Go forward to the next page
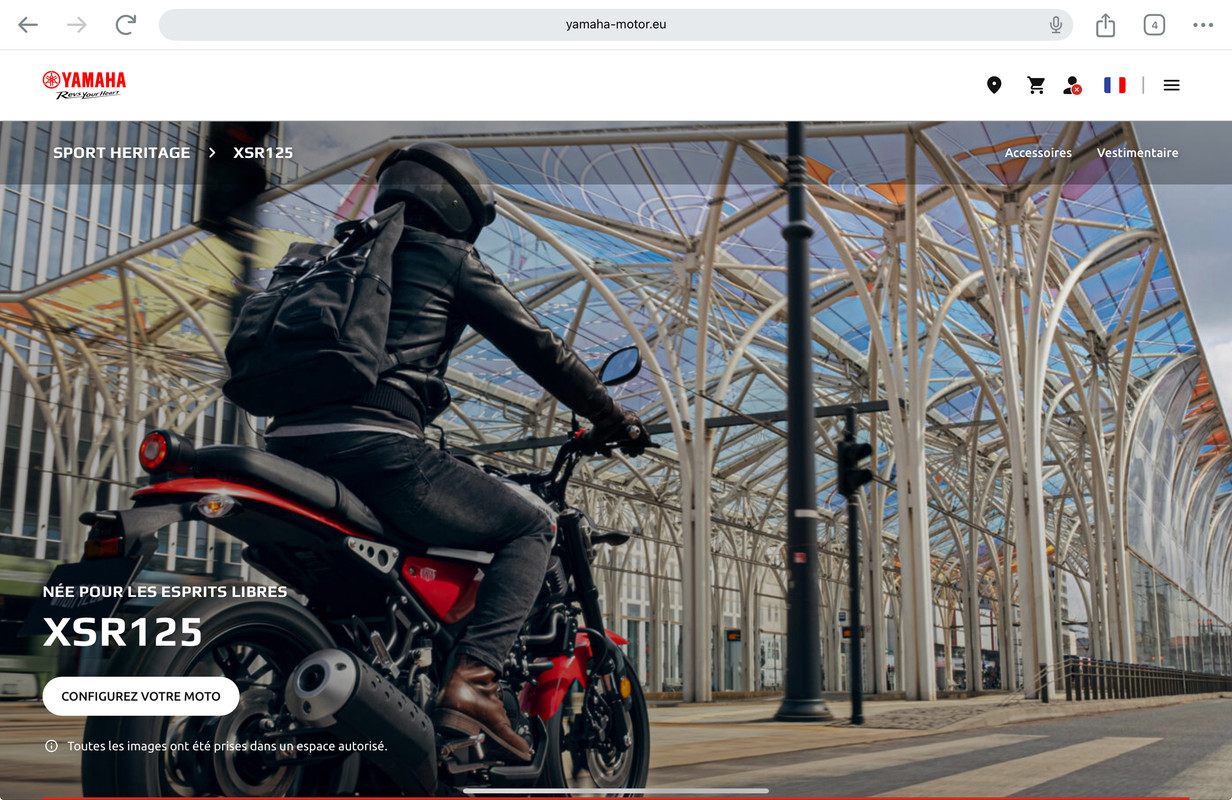Image resolution: width=1232 pixels, height=800 pixels. (x=76, y=25)
